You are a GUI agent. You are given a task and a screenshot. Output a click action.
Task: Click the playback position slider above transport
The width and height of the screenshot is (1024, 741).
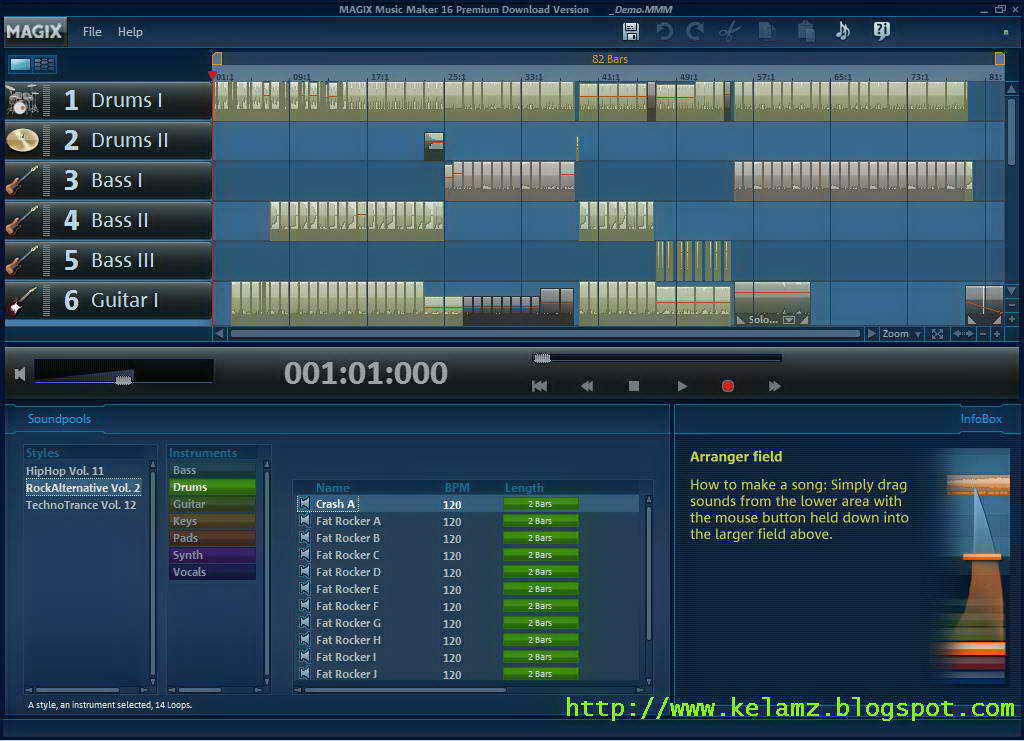[x=656, y=358]
